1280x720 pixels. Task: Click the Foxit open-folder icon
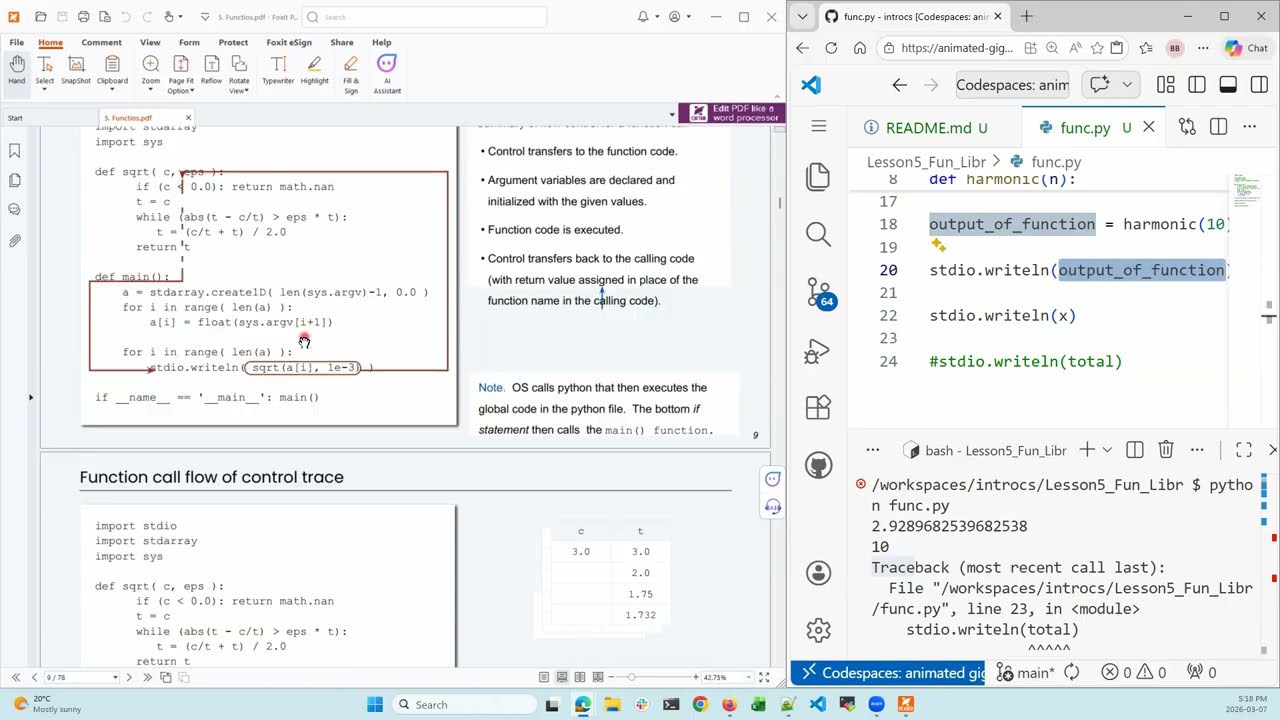tap(40, 17)
